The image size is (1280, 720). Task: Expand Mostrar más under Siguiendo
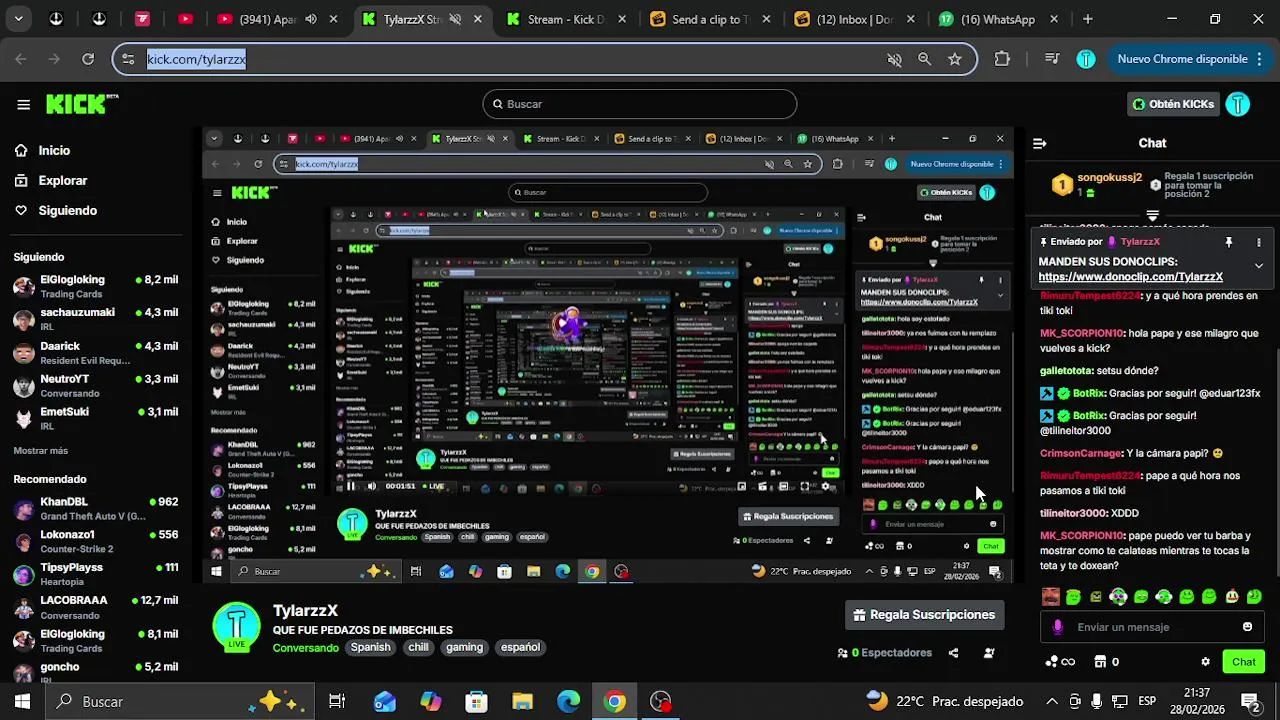pos(40,450)
